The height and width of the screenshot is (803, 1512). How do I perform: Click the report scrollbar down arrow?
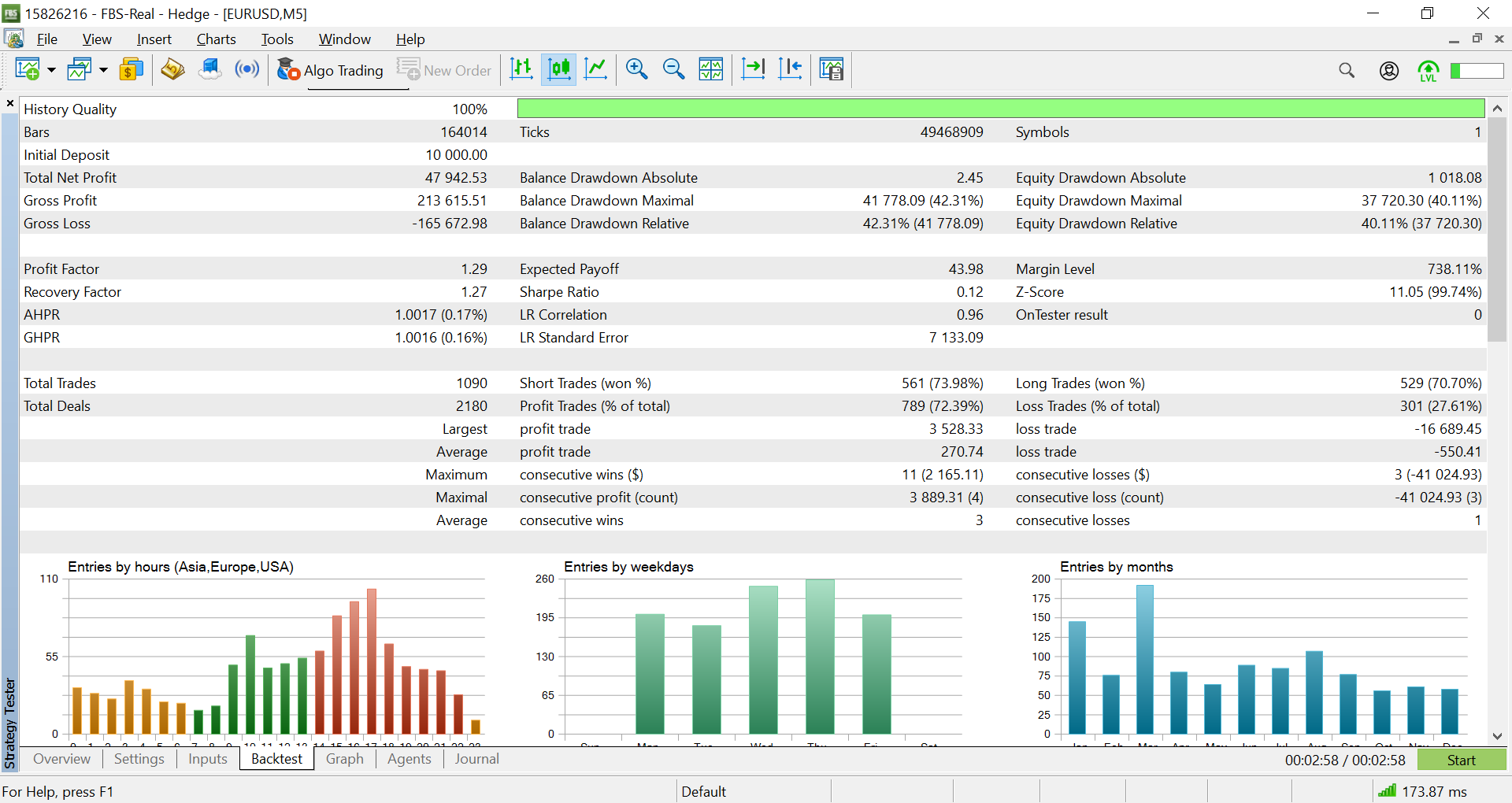1497,737
